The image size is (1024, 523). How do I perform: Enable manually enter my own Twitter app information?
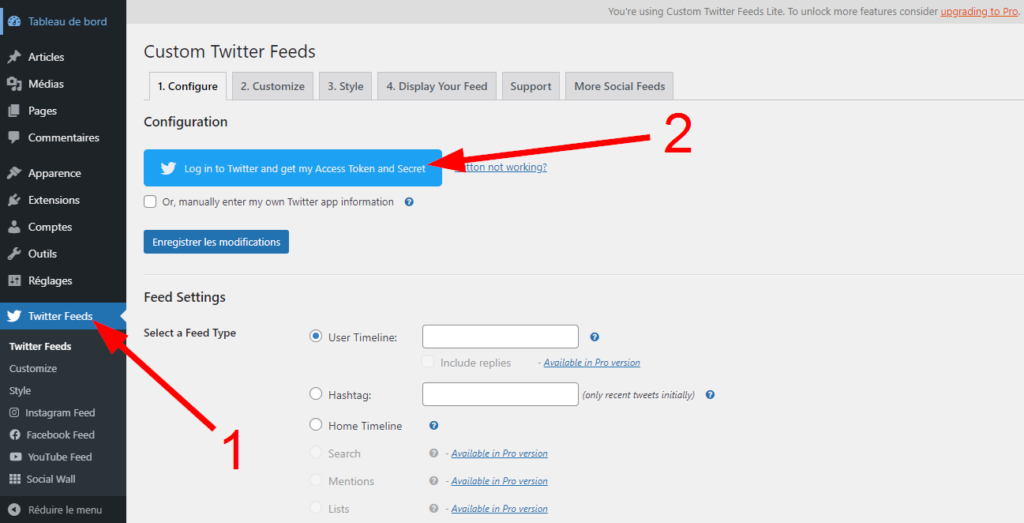coord(150,201)
